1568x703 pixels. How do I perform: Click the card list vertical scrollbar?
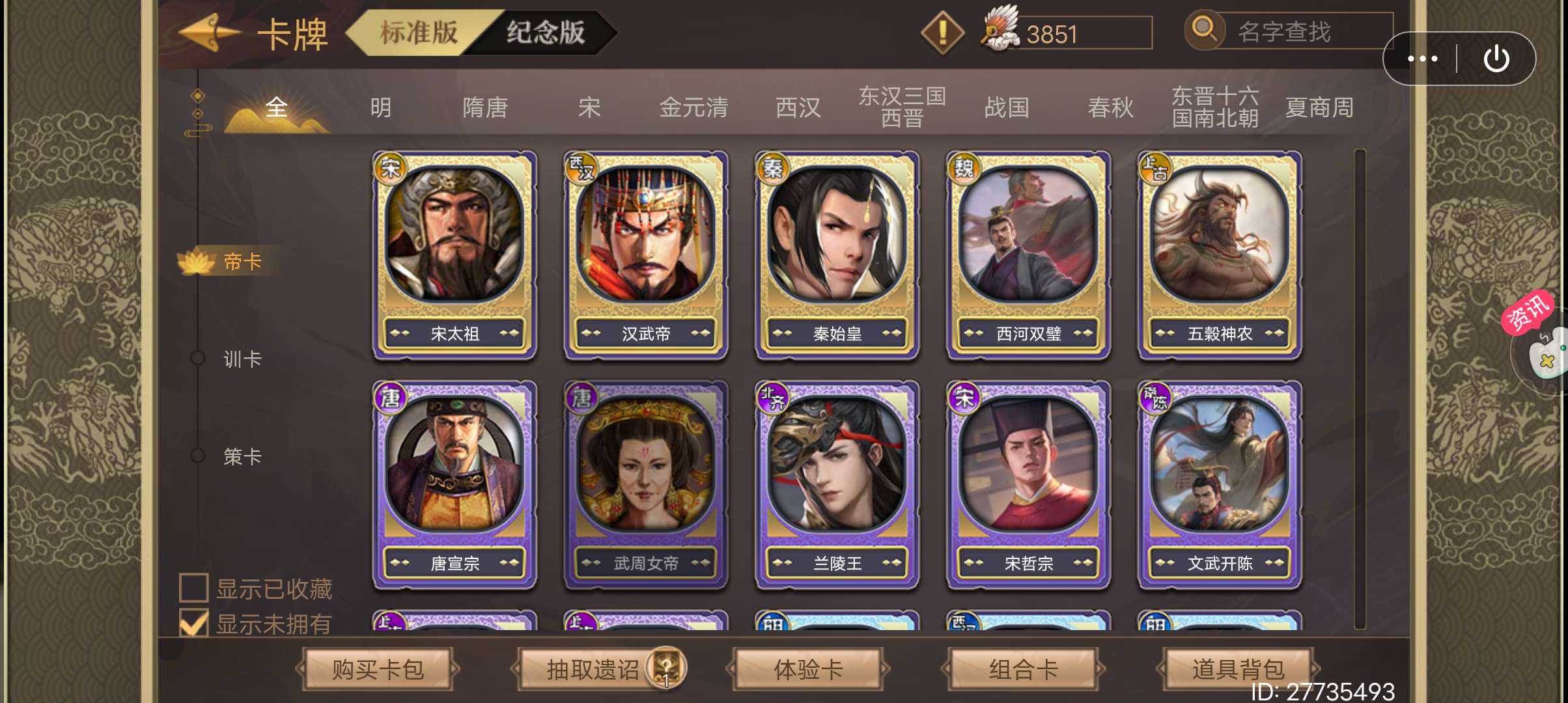point(1360,389)
